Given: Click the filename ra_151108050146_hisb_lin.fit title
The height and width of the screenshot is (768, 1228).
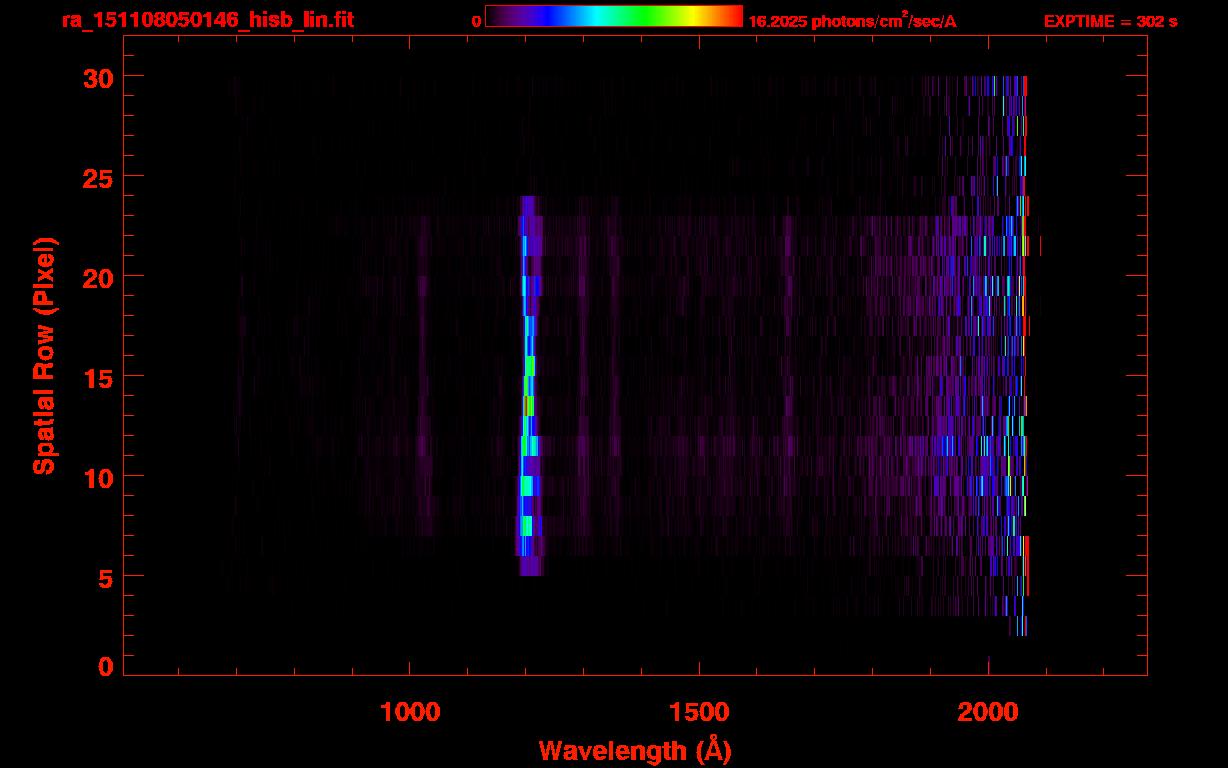Looking at the screenshot, I should tap(207, 20).
